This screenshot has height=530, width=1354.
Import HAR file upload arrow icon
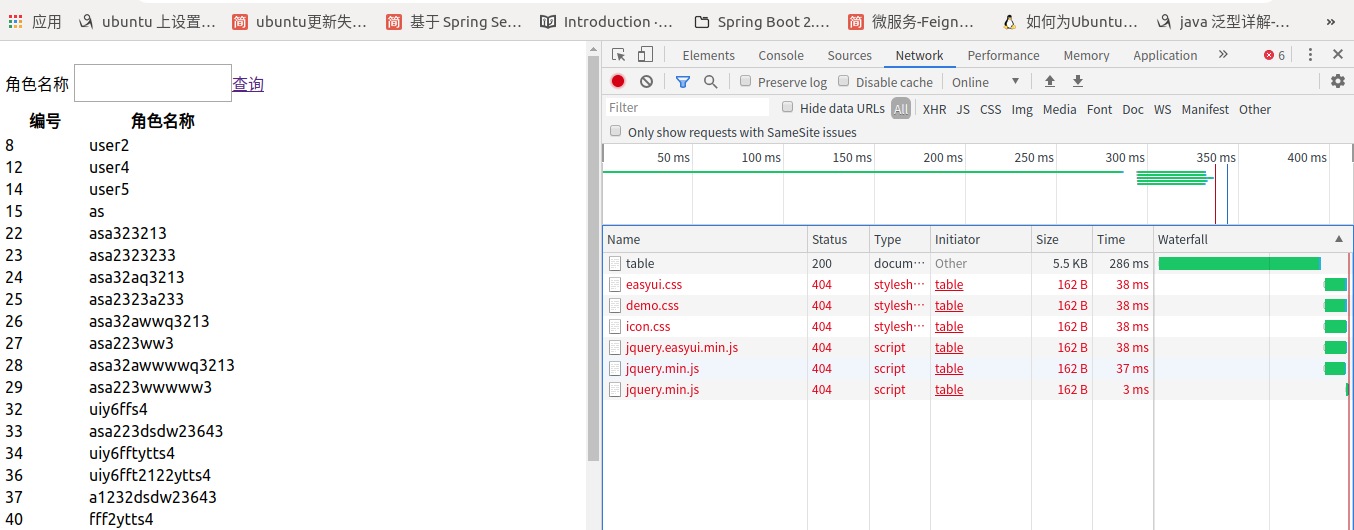(x=1049, y=82)
